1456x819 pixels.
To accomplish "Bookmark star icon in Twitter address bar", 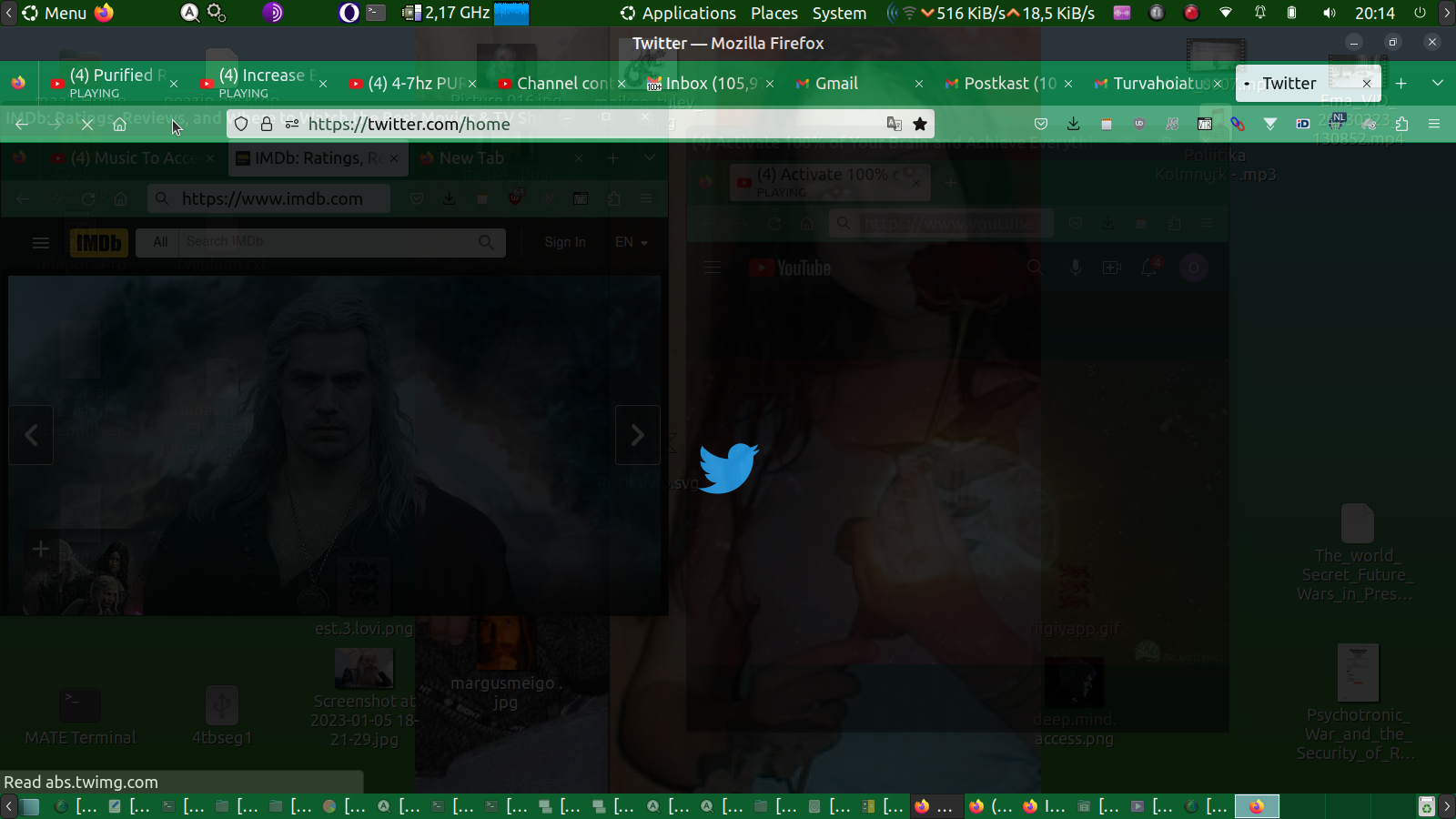I will point(920,124).
